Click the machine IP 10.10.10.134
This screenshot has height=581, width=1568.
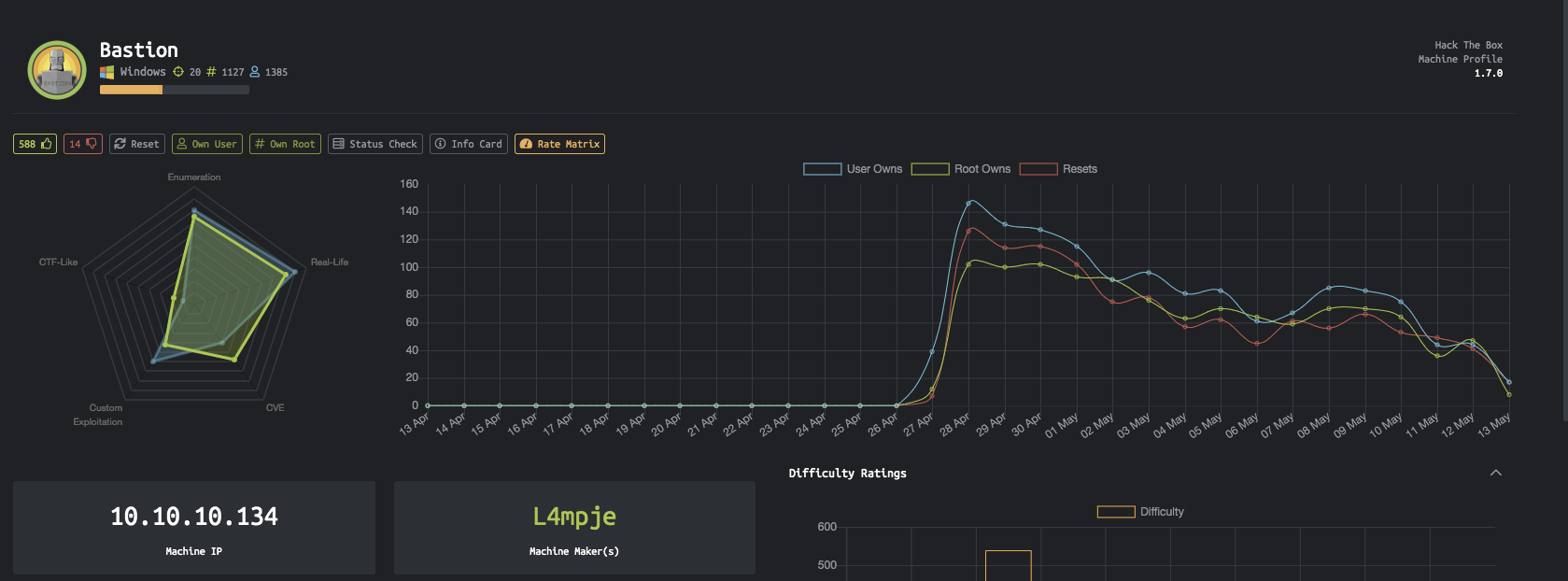tap(194, 517)
